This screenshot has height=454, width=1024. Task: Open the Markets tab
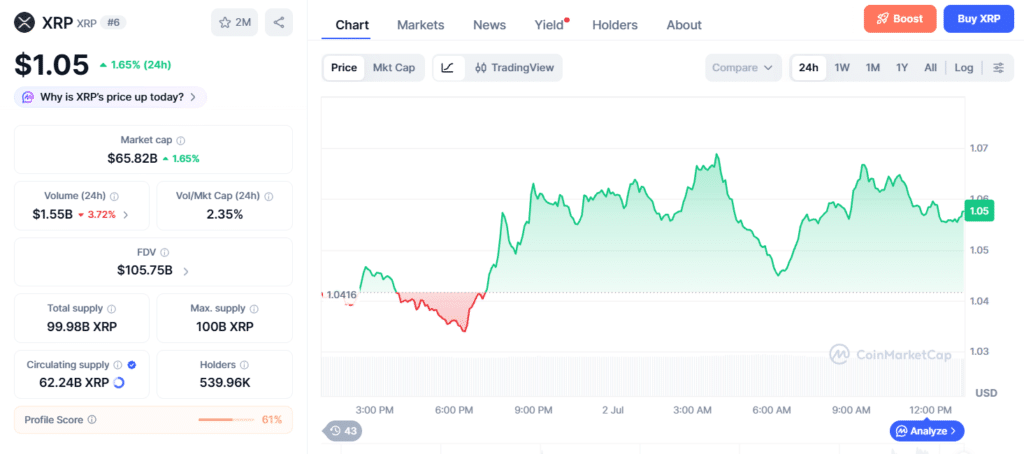(x=421, y=25)
